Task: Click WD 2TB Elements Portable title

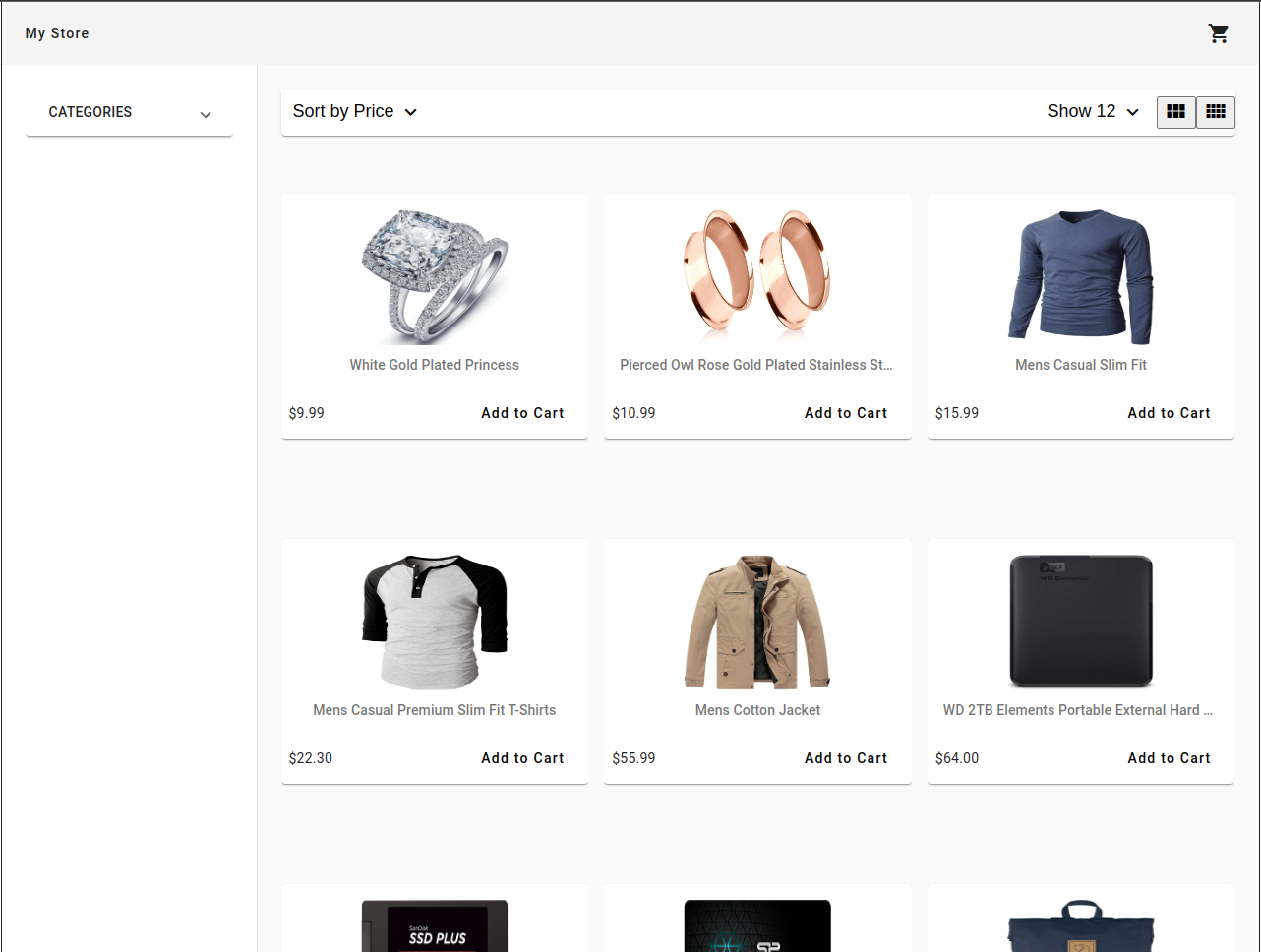Action: pos(1078,710)
